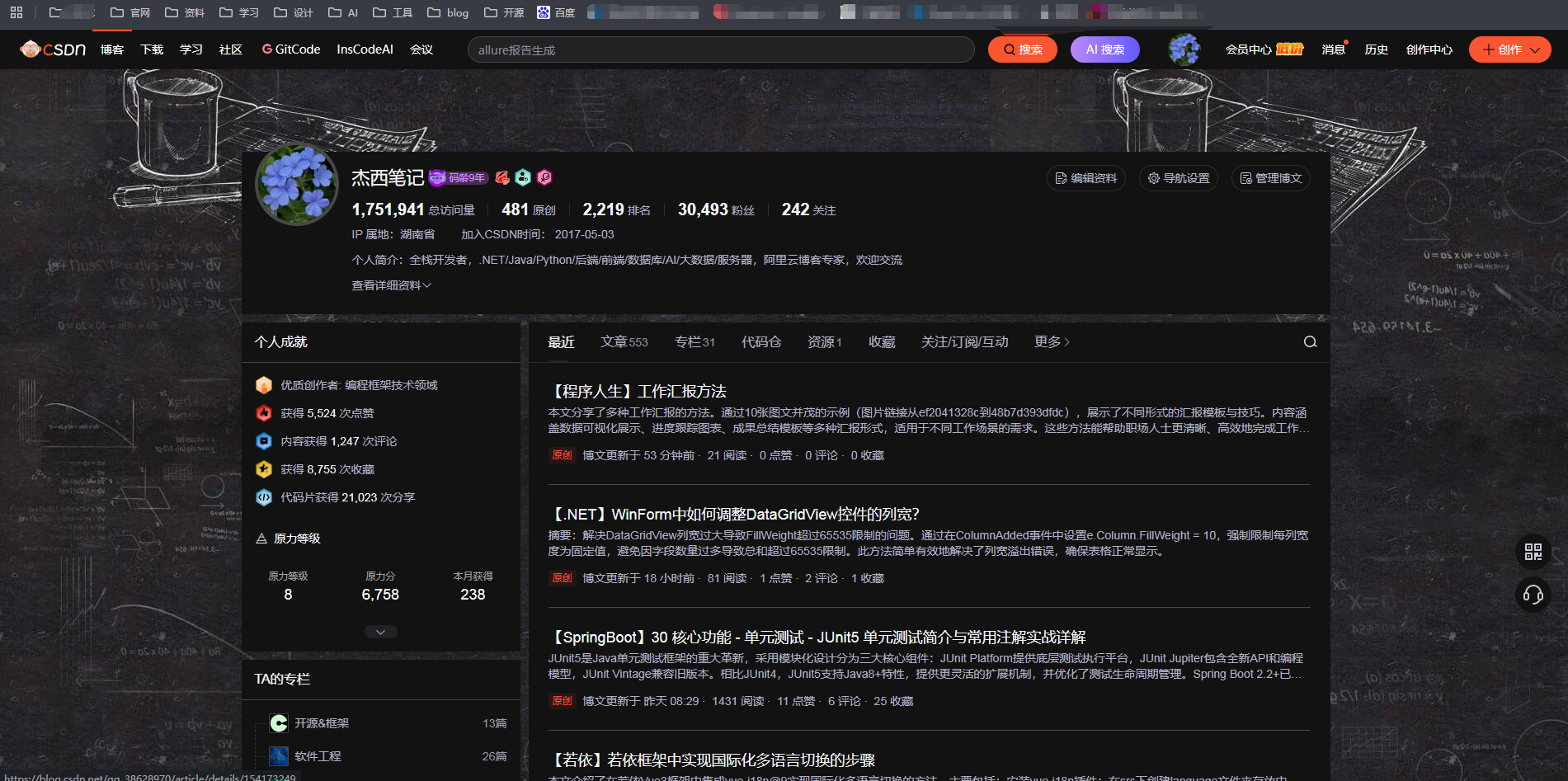This screenshot has height=781, width=1568.
Task: Click the customer service headset icon
Action: [1533, 595]
